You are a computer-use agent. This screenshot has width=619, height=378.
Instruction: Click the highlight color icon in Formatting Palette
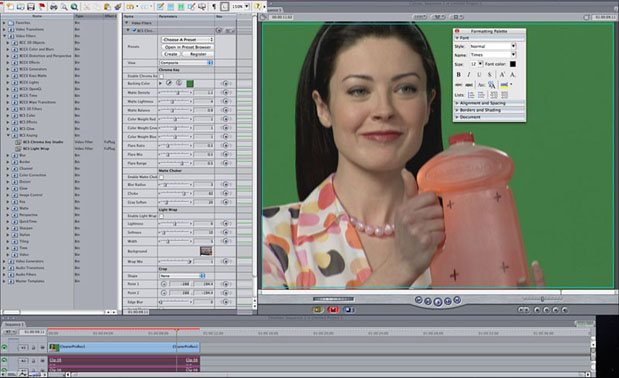tap(504, 84)
